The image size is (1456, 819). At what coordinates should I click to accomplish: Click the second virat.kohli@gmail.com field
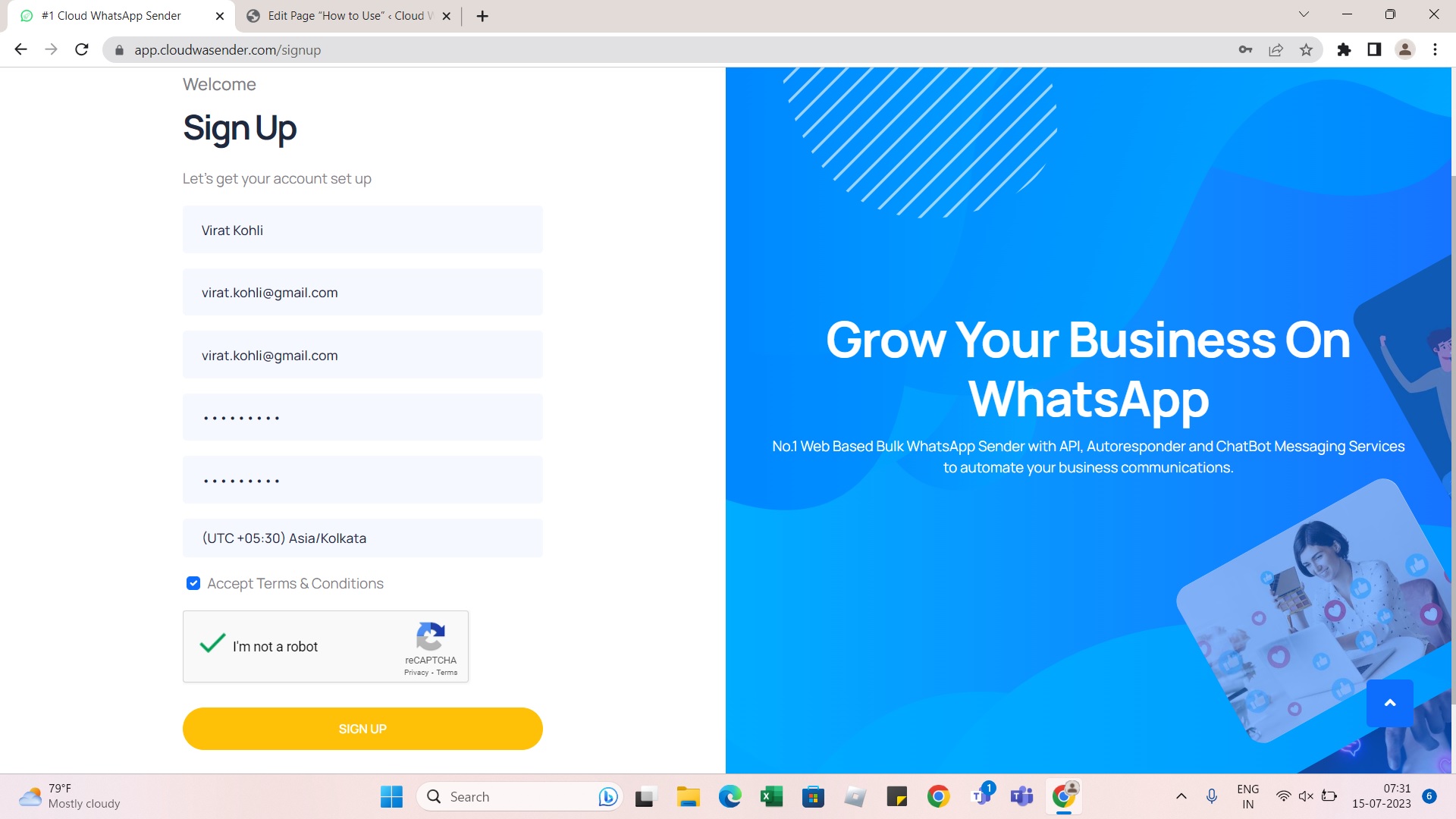click(362, 355)
